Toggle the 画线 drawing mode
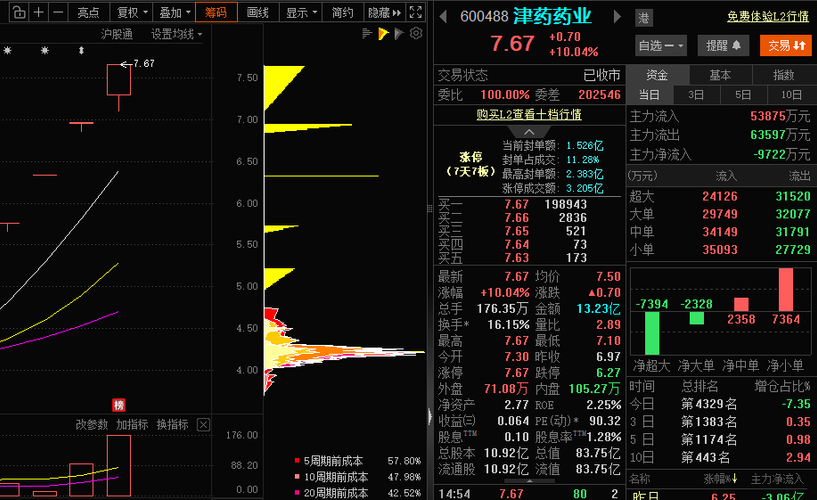This screenshot has height=500, width=817. point(258,12)
